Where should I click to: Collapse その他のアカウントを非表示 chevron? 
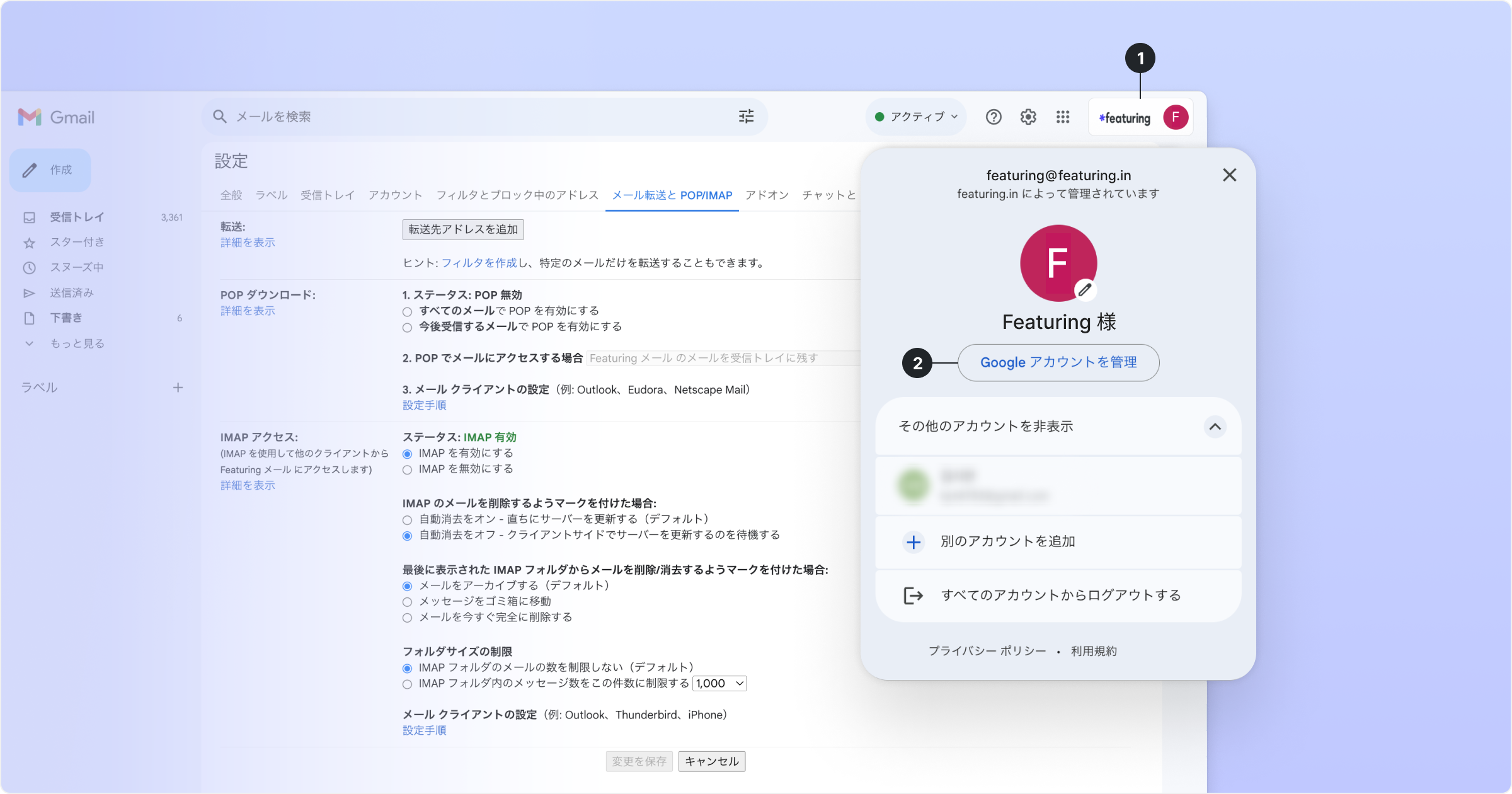click(1215, 427)
